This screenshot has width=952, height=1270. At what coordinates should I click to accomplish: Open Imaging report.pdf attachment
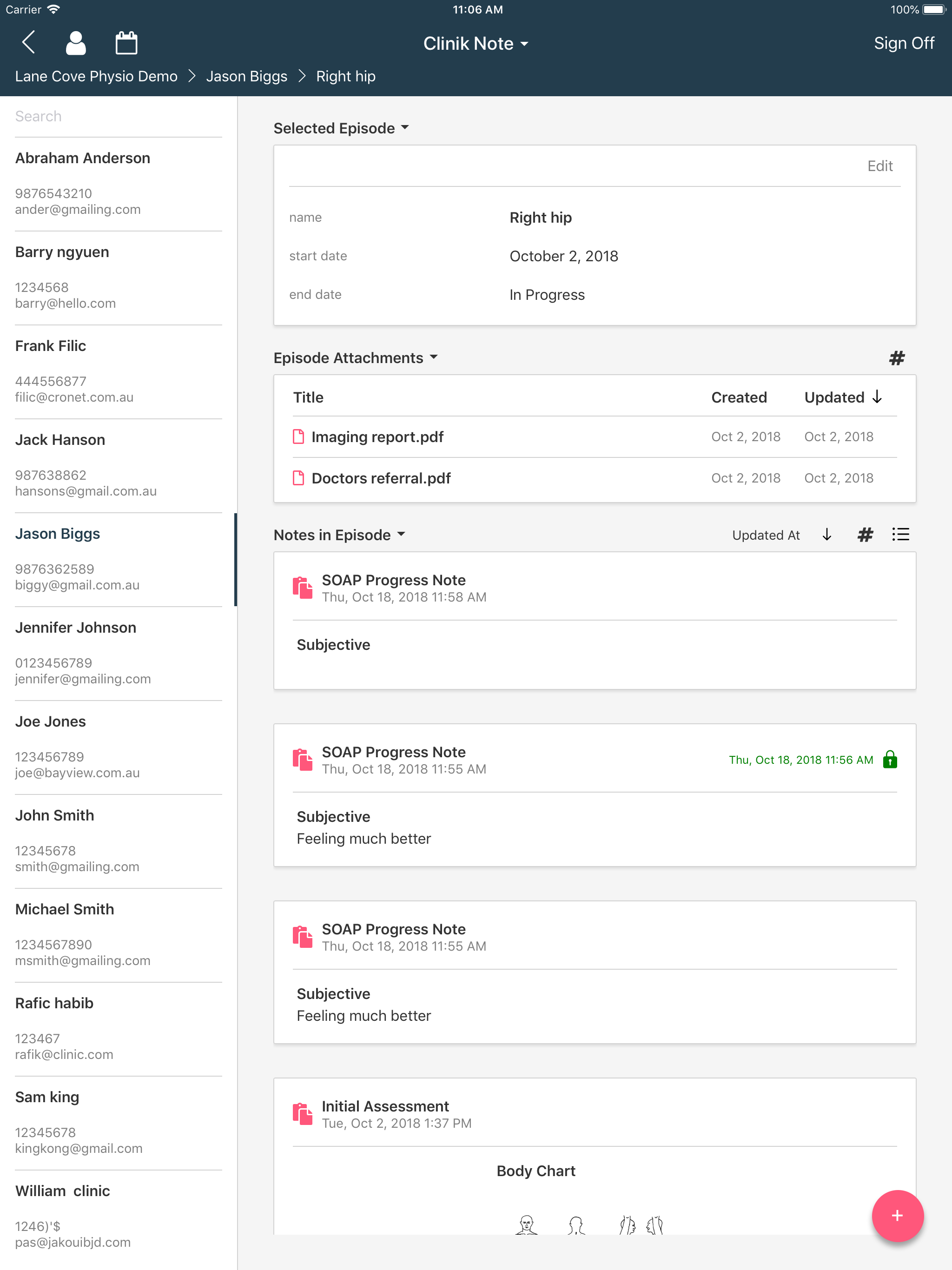click(x=377, y=437)
